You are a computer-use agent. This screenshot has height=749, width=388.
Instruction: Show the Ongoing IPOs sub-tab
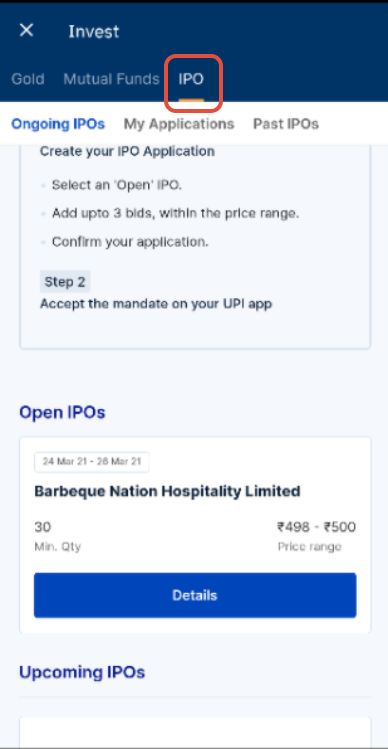pos(58,124)
